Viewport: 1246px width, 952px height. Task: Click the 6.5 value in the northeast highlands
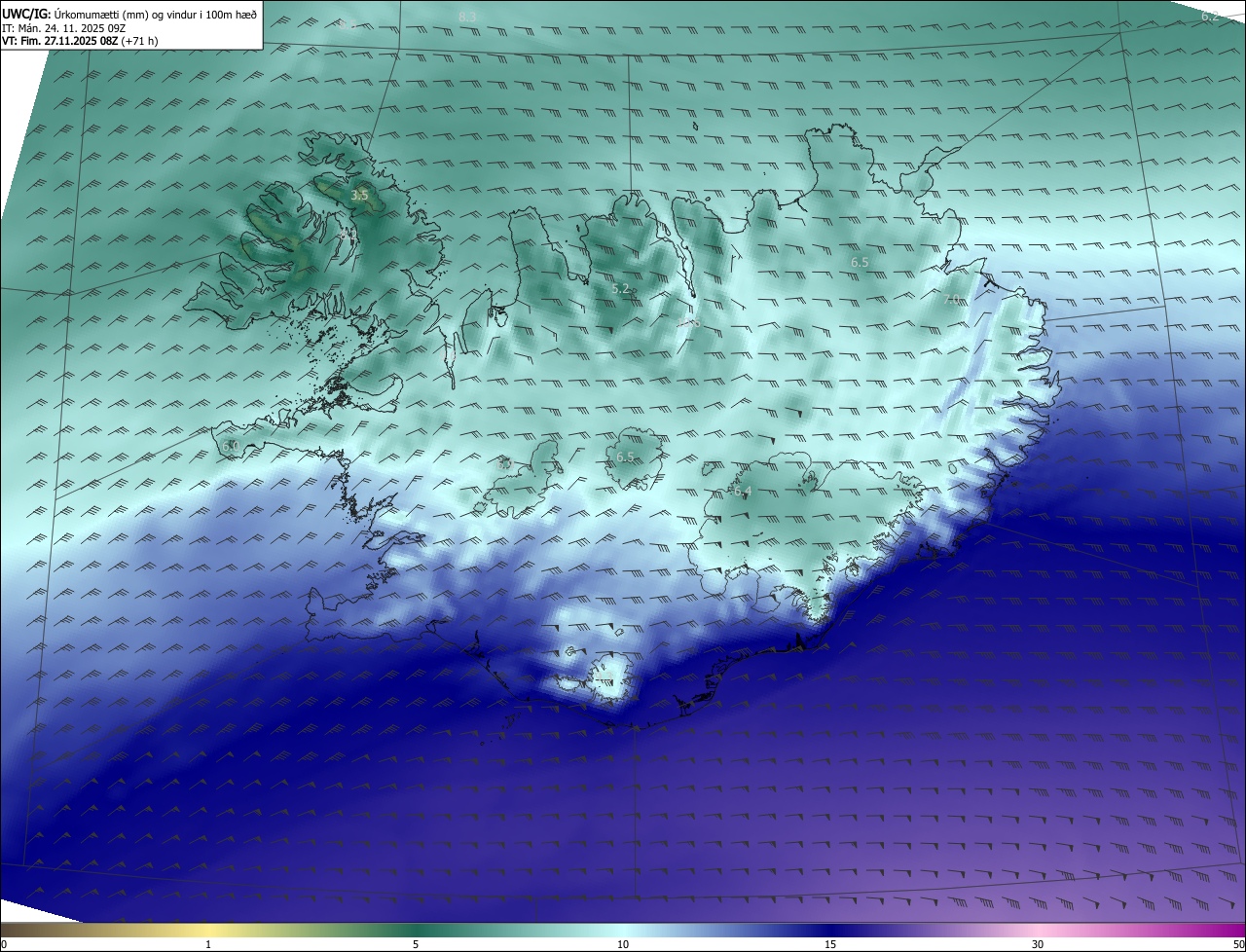[860, 263]
